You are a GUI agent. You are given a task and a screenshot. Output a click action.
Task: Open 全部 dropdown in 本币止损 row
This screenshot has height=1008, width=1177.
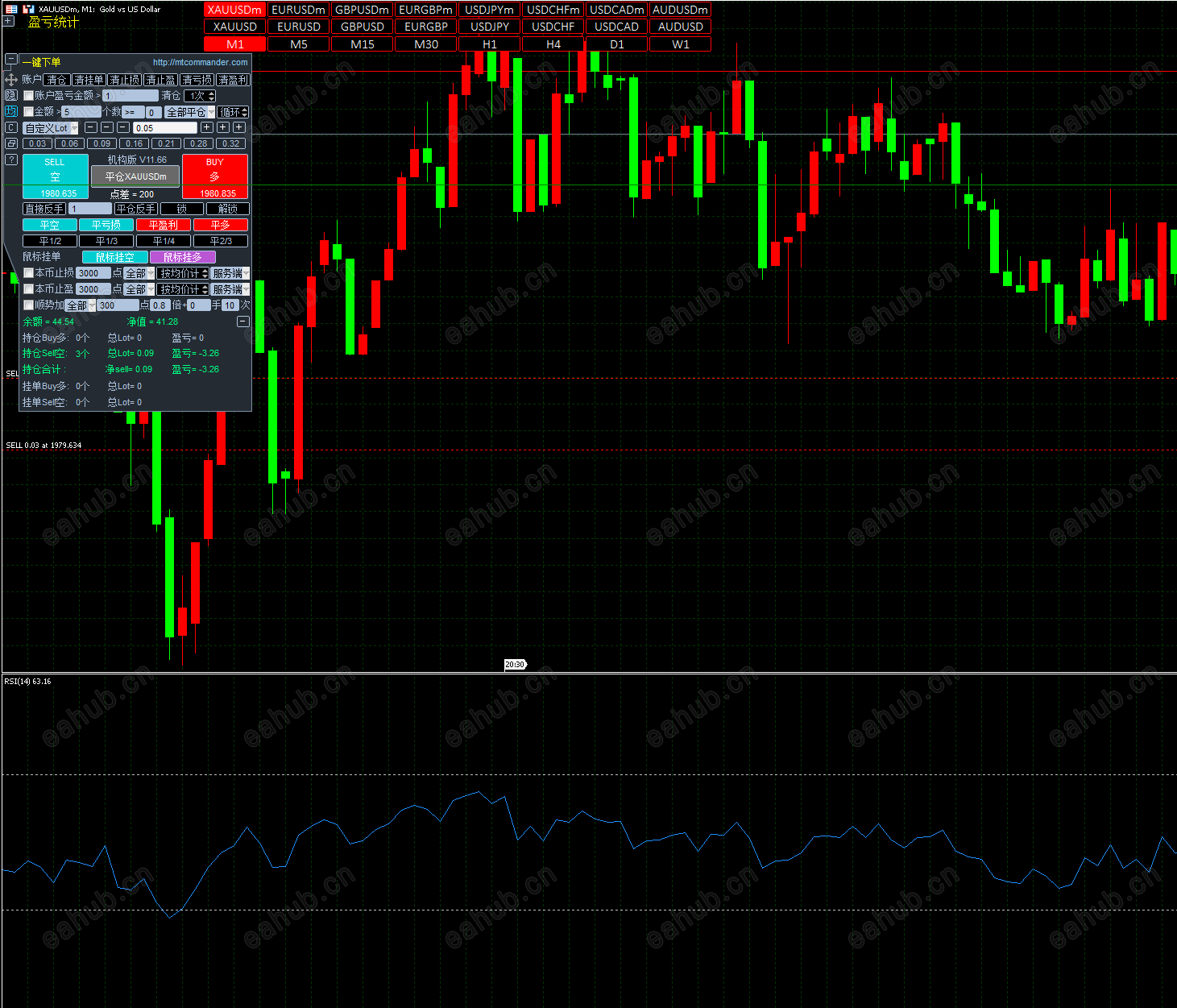tap(139, 273)
